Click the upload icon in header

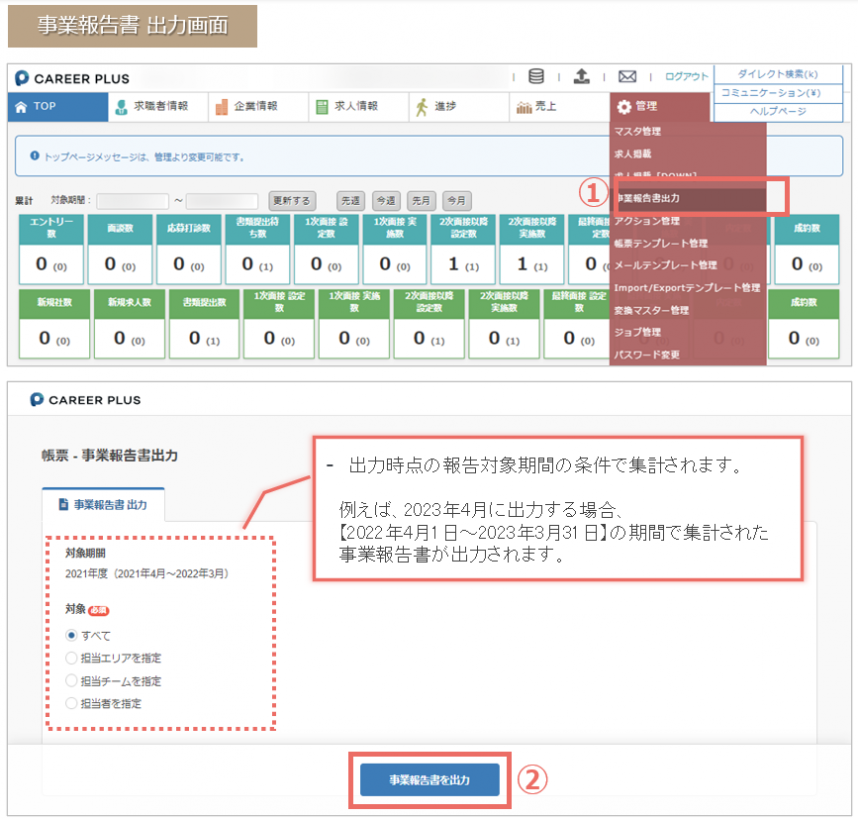581,77
